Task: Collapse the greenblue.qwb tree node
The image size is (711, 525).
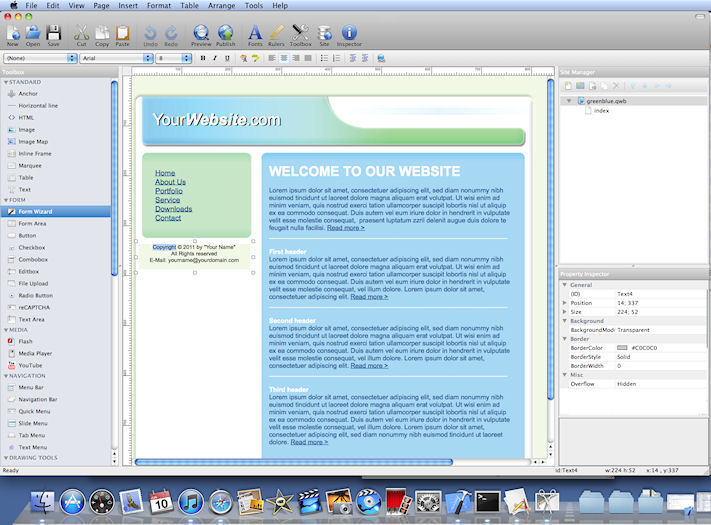Action: click(570, 101)
